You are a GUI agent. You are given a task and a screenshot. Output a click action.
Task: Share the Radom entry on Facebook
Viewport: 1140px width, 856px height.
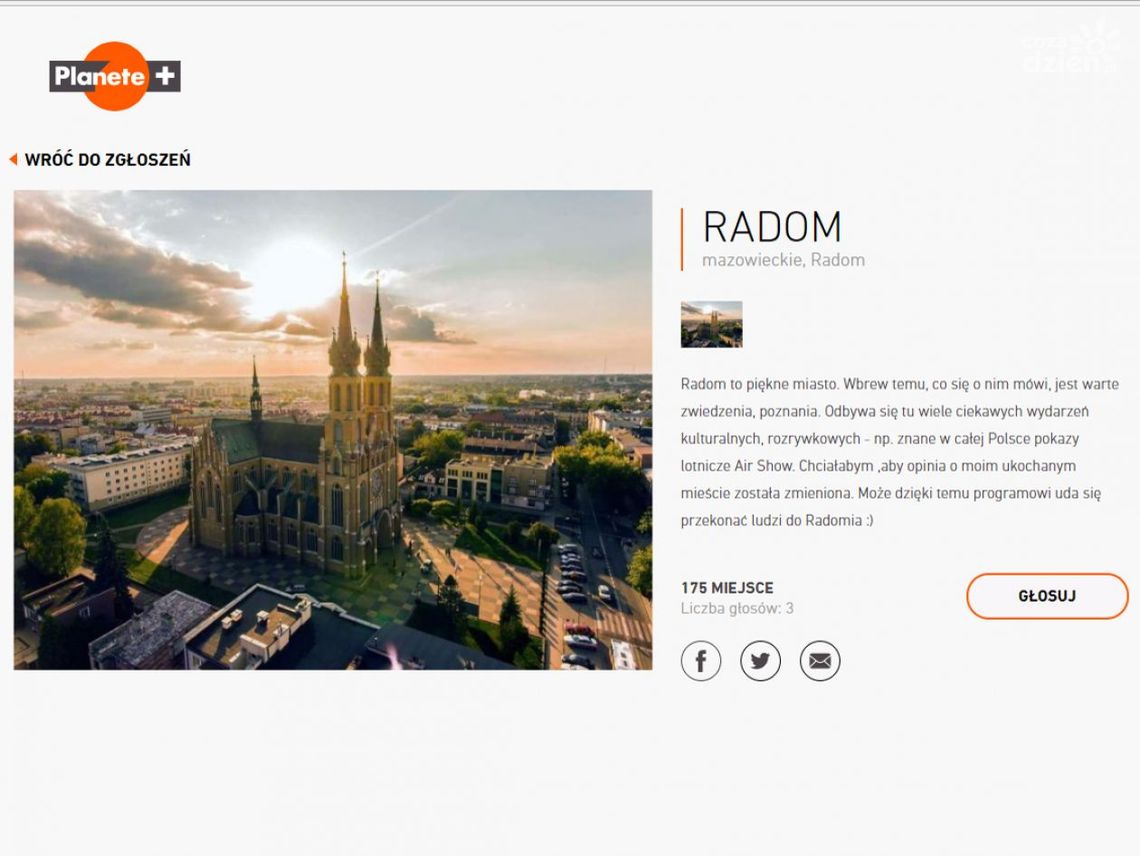click(701, 661)
